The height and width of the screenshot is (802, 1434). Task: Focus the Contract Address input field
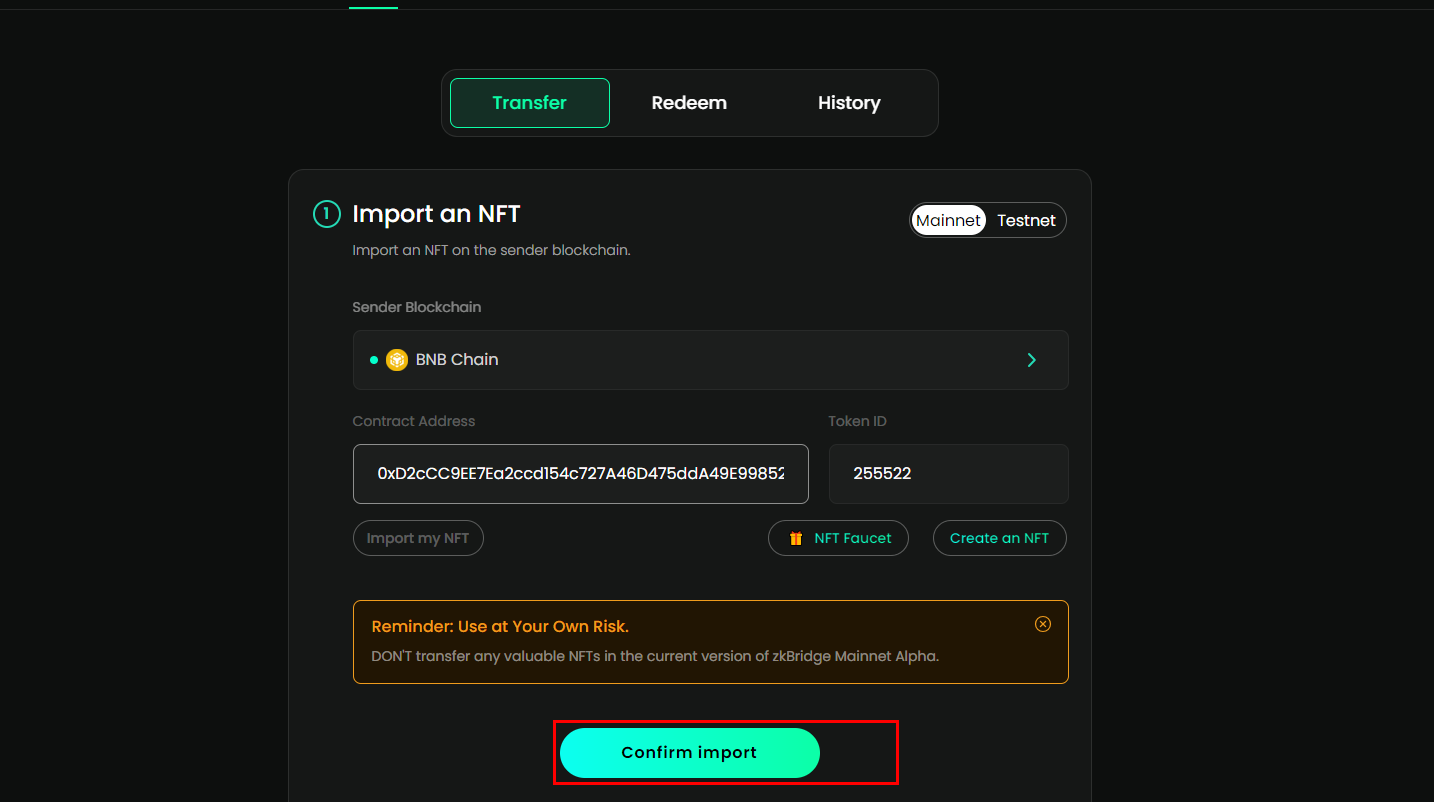tap(580, 474)
